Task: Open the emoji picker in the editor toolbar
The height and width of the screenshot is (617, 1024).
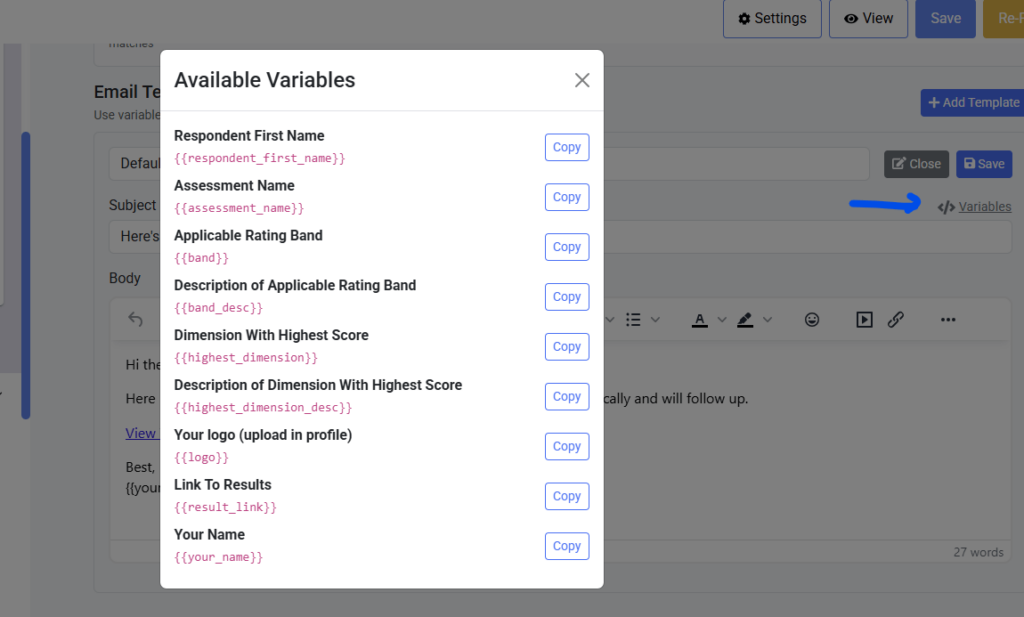Action: click(x=812, y=319)
